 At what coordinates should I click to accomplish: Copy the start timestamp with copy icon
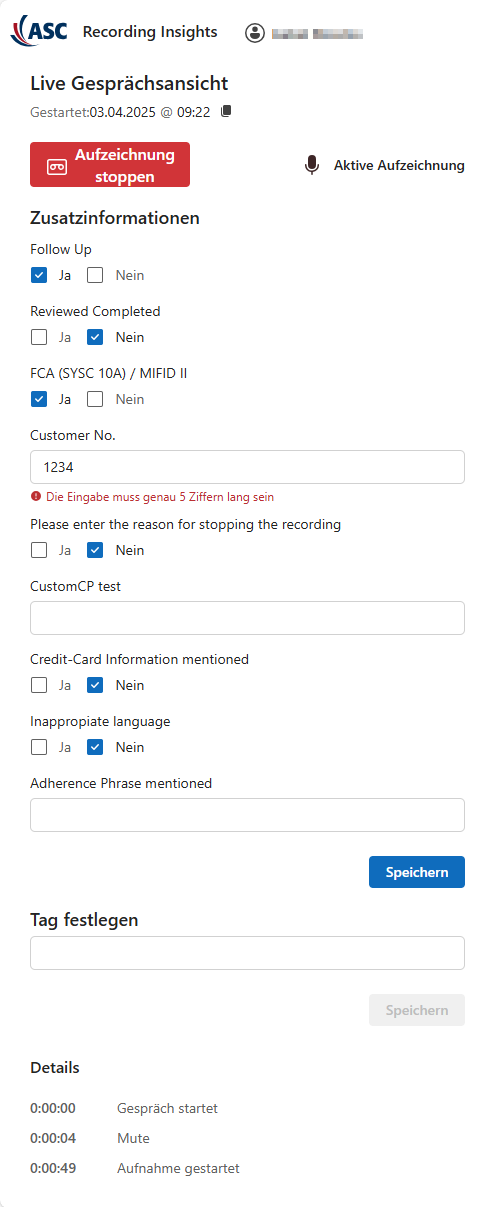coord(226,111)
